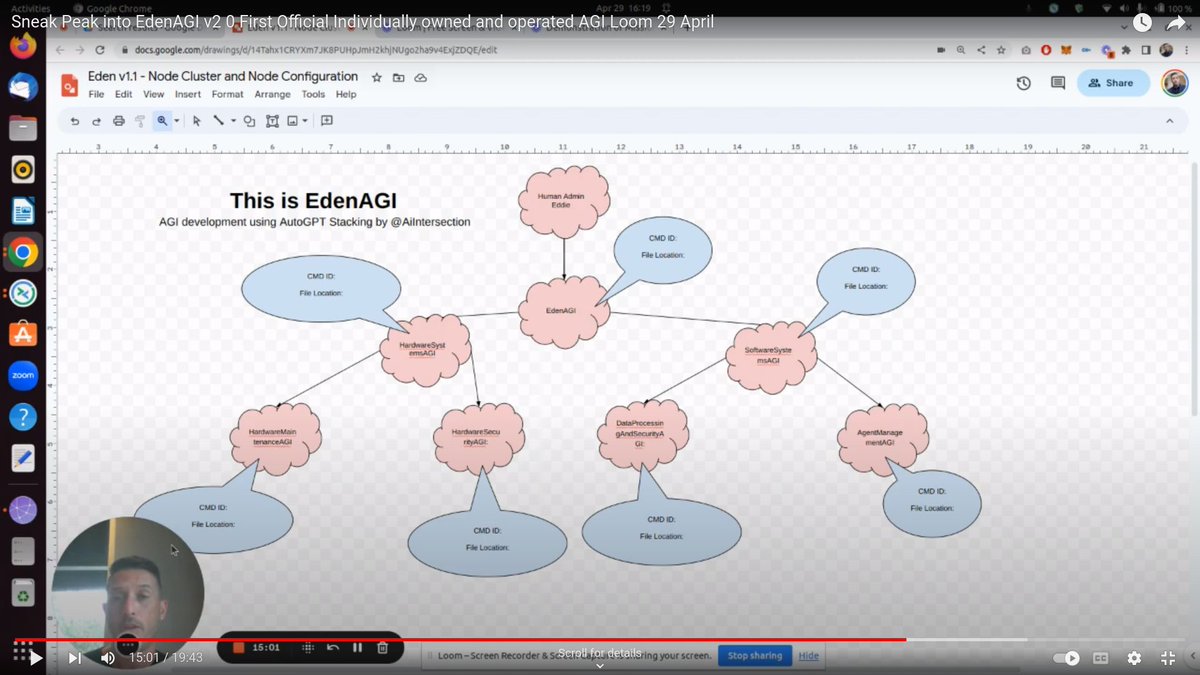The width and height of the screenshot is (1200, 675).
Task: Click the select arrow tool
Action: click(x=197, y=121)
